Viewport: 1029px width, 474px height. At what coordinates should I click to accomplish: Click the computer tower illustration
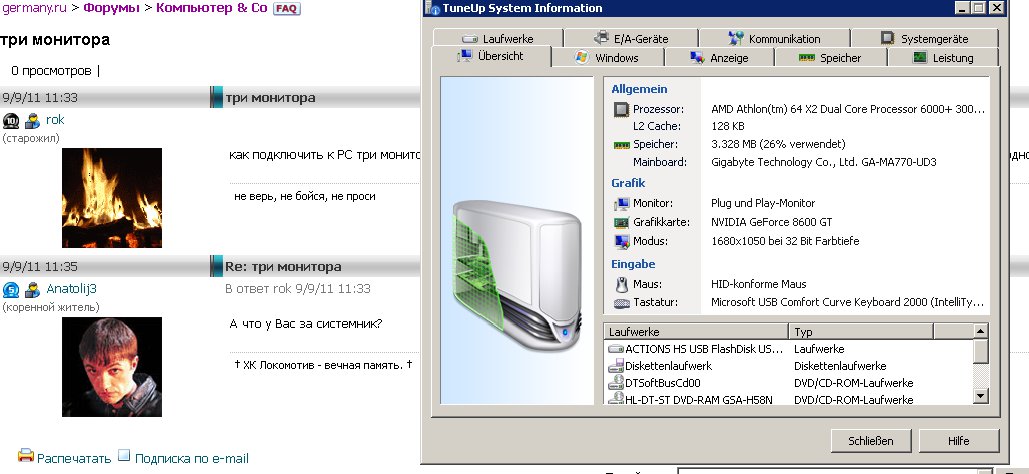516,275
